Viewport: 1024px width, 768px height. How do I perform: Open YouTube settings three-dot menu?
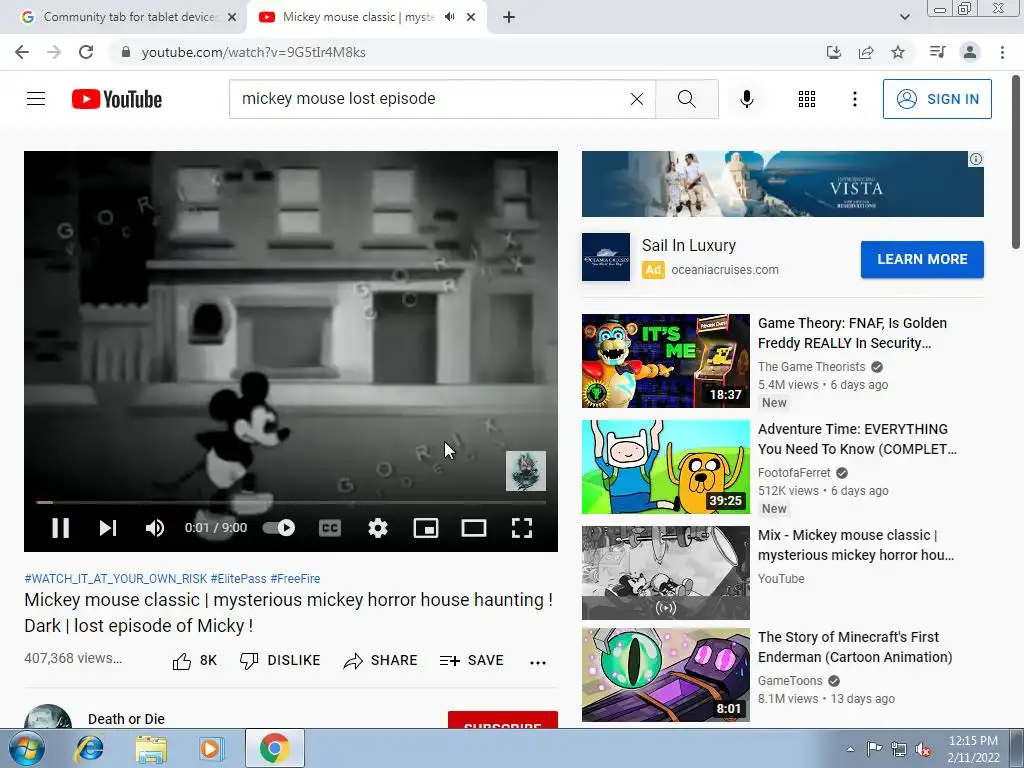855,99
